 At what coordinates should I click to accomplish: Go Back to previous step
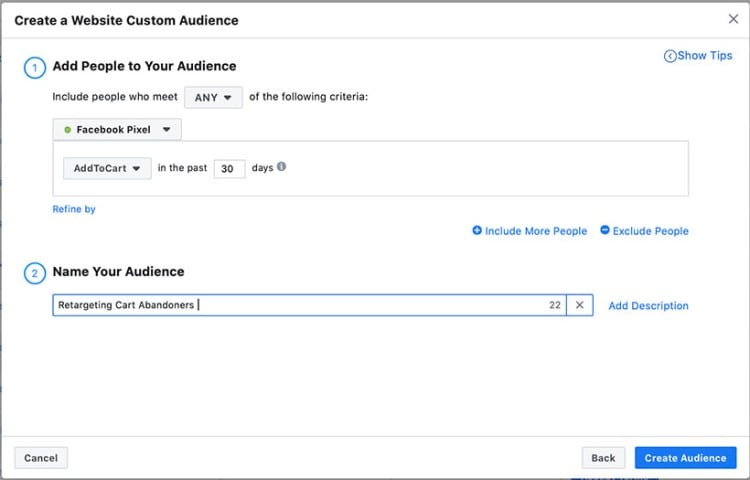[603, 458]
